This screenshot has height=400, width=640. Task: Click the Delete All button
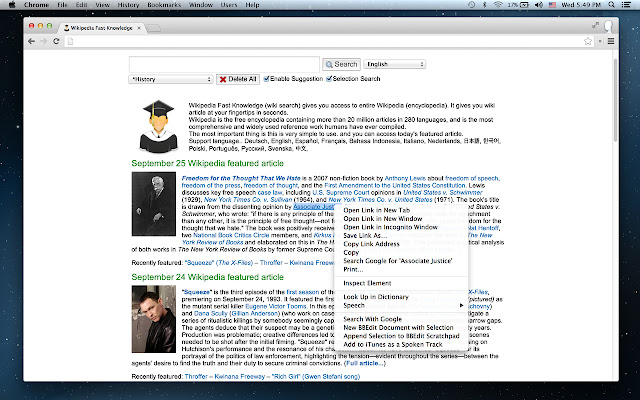[x=238, y=79]
